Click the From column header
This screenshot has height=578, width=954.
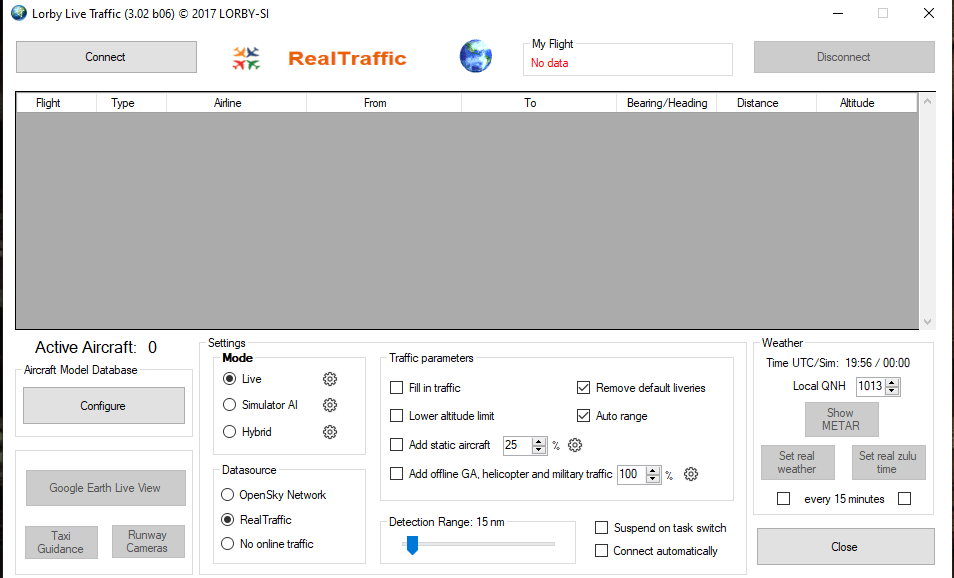(x=384, y=103)
